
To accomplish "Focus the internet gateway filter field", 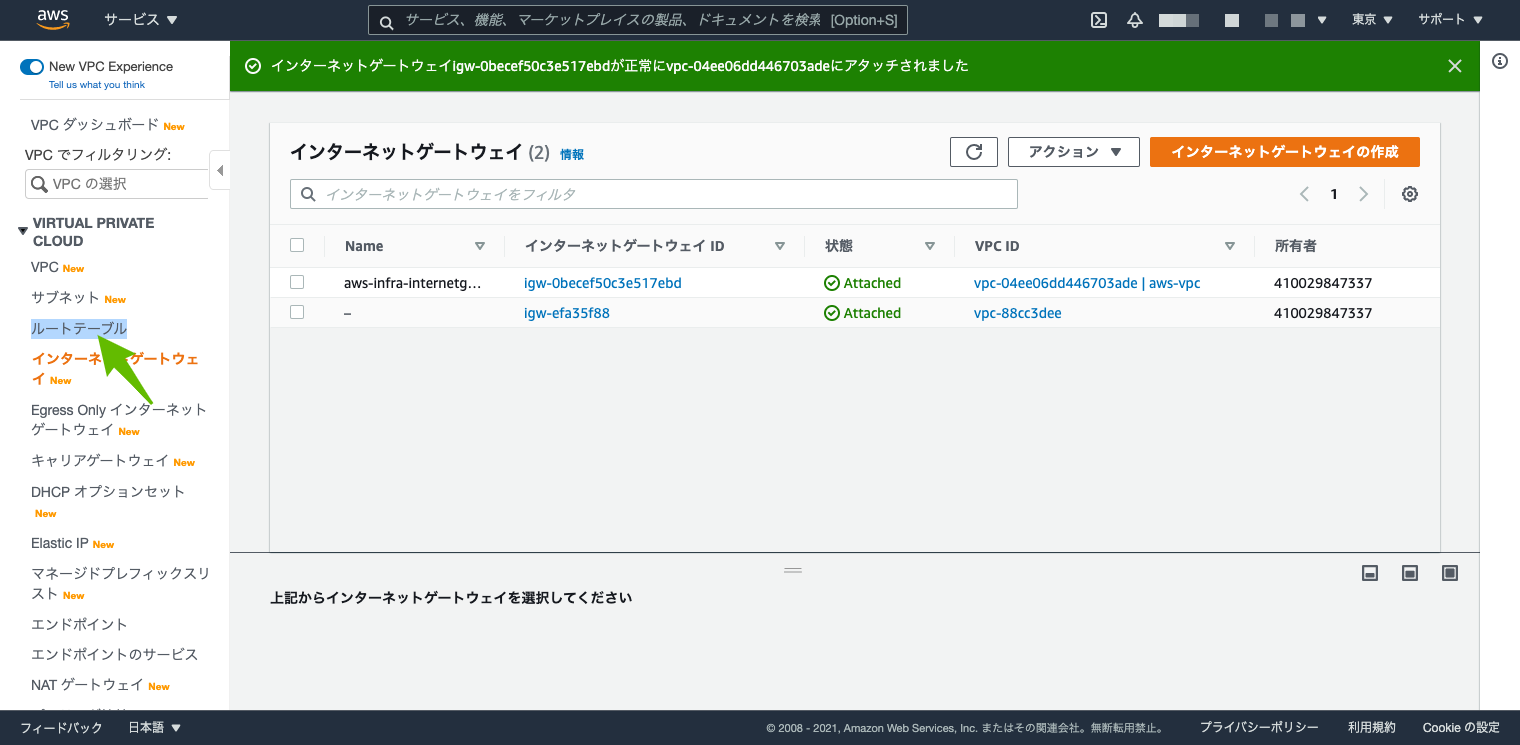I will pos(654,194).
